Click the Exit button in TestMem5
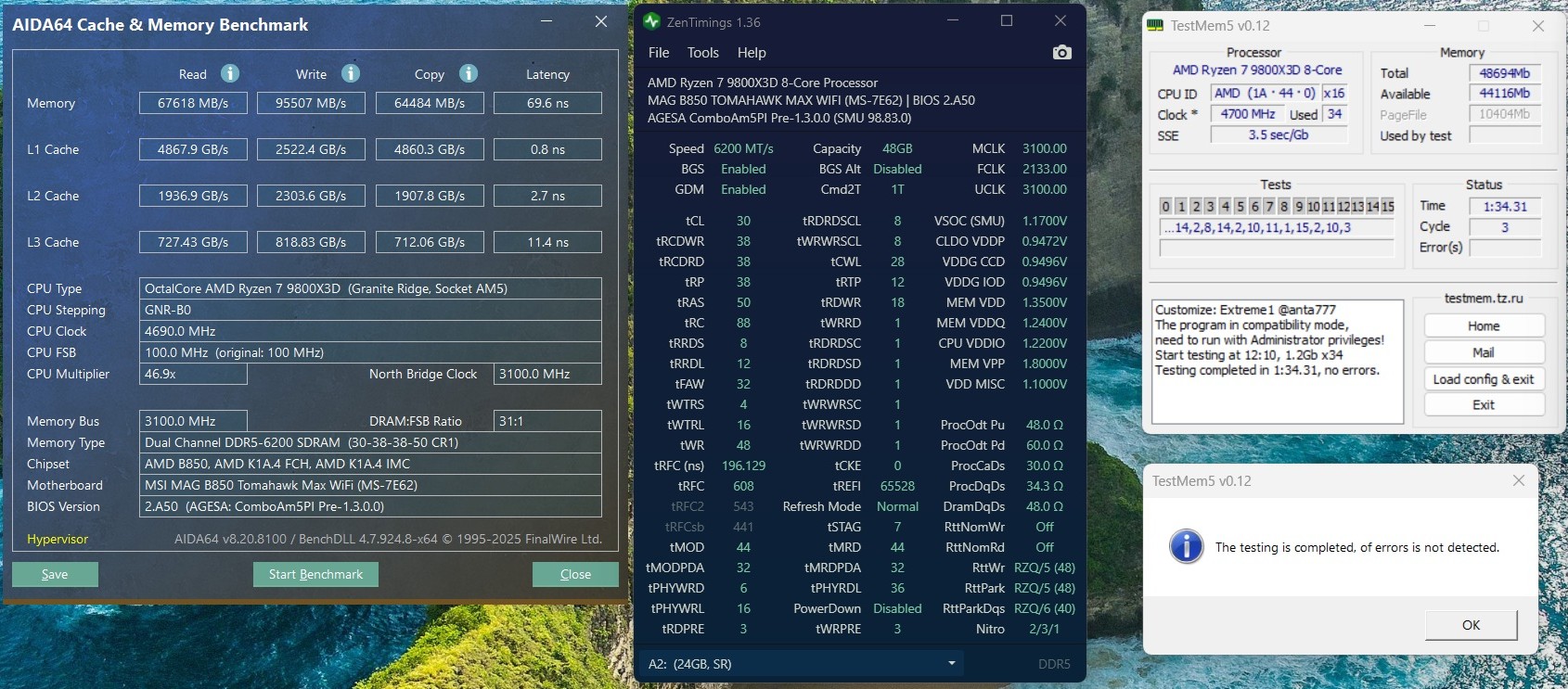 pos(1484,404)
